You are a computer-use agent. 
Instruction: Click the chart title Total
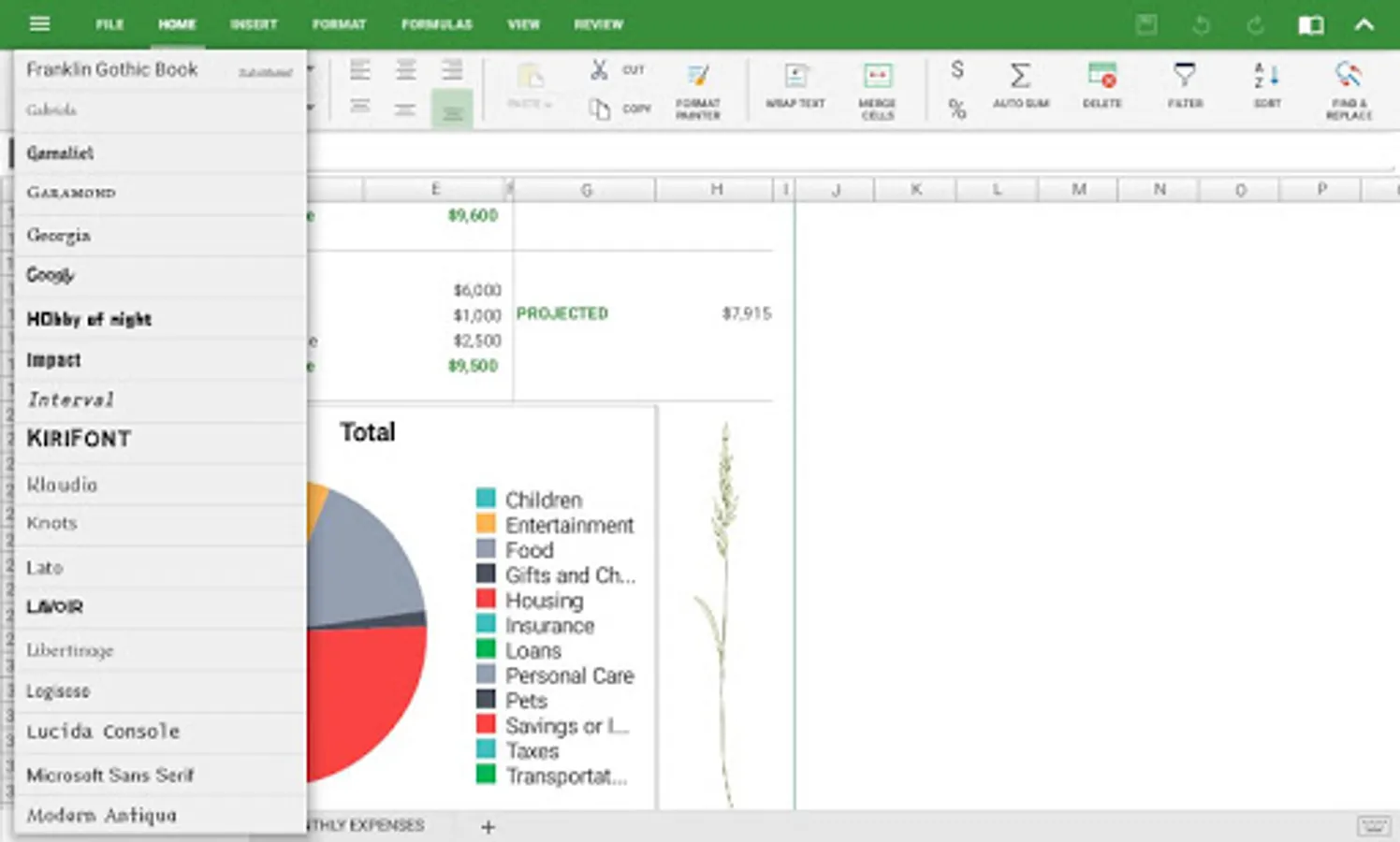coord(368,432)
